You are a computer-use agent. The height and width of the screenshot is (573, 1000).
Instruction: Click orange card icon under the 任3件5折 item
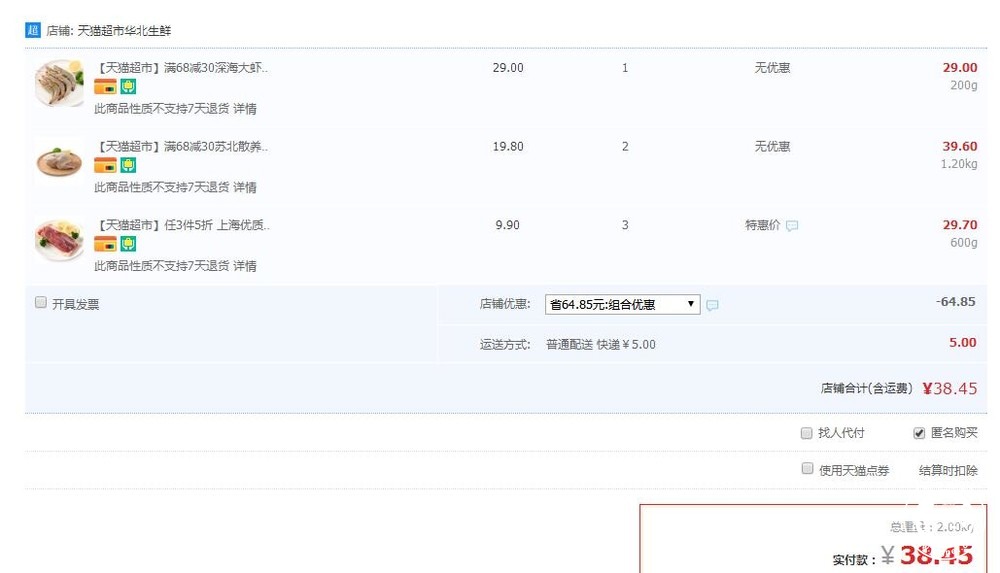tap(105, 244)
